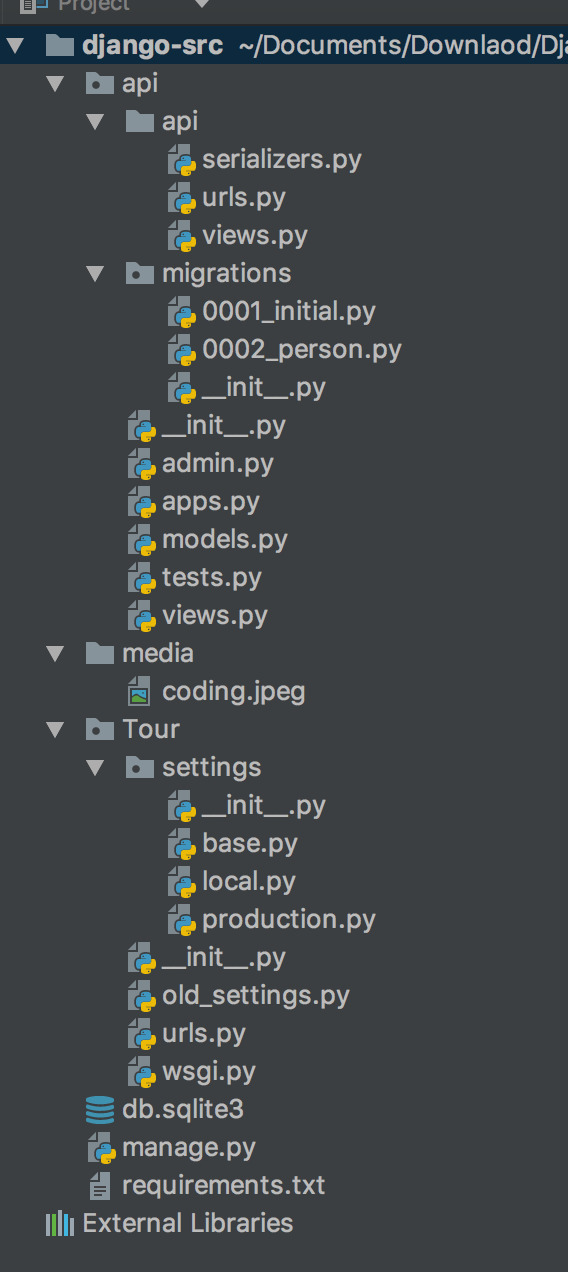Click the Python icon next to old_settings.py

[x=141, y=996]
